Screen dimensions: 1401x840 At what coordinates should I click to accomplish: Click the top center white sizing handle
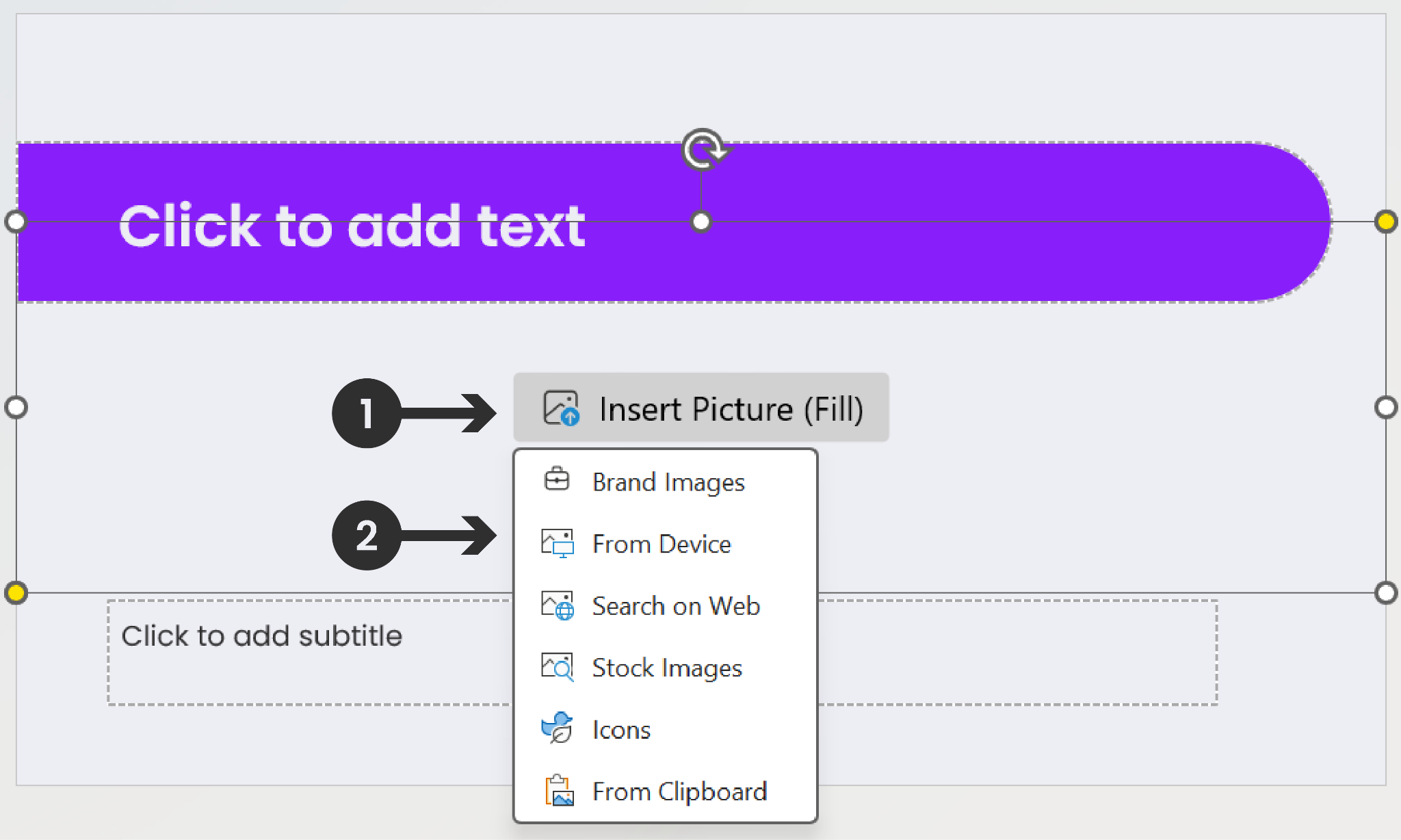click(701, 222)
